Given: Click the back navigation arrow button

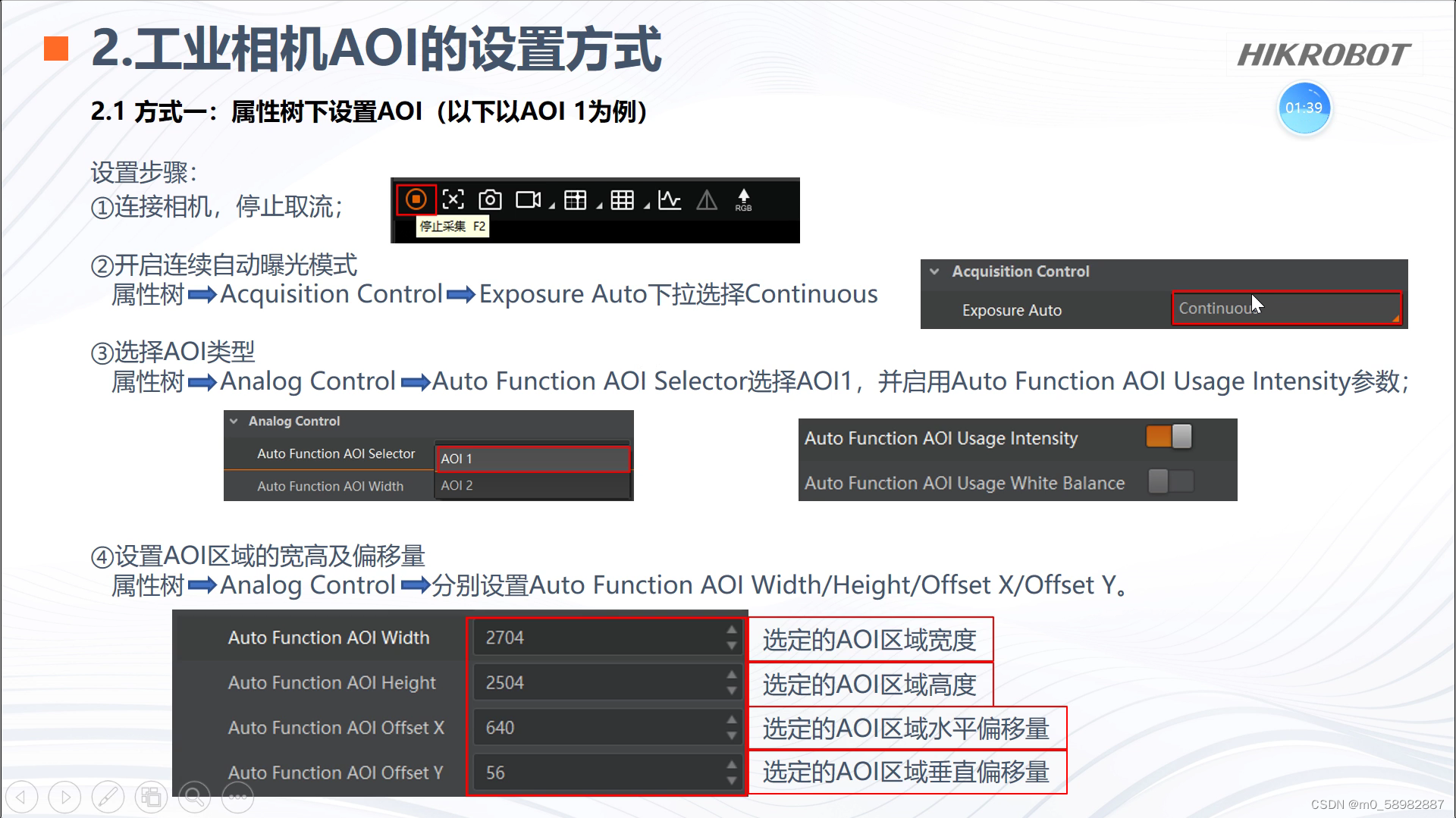Looking at the screenshot, I should coord(23,796).
